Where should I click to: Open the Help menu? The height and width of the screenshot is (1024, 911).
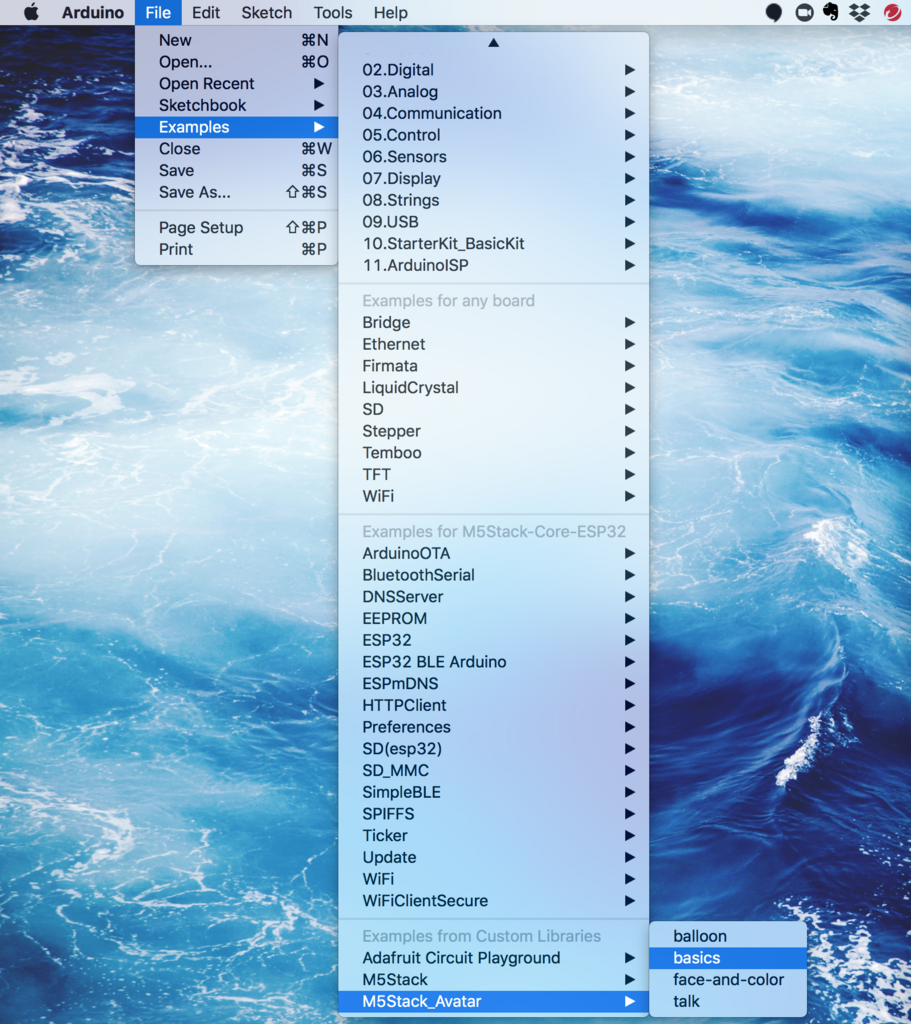click(x=391, y=12)
